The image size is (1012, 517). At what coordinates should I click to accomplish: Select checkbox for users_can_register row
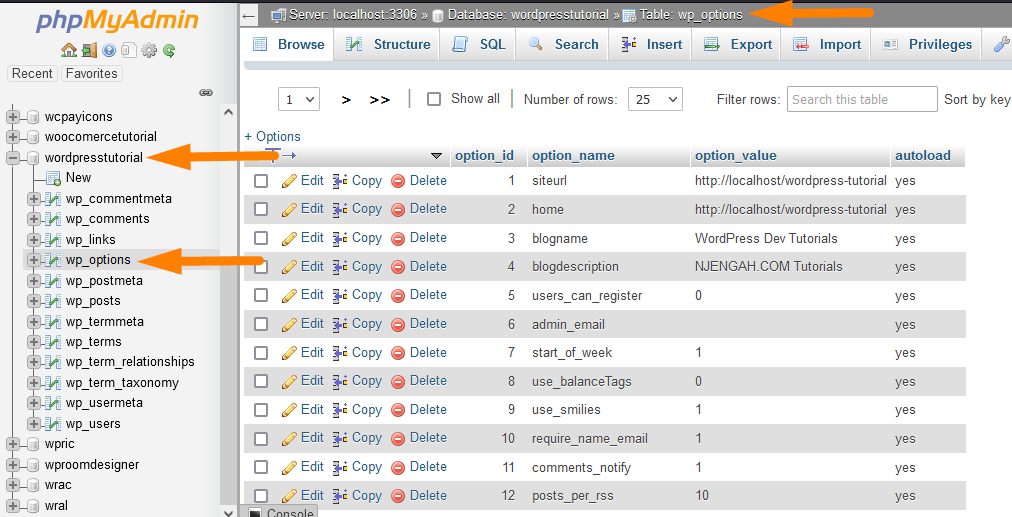(x=261, y=296)
